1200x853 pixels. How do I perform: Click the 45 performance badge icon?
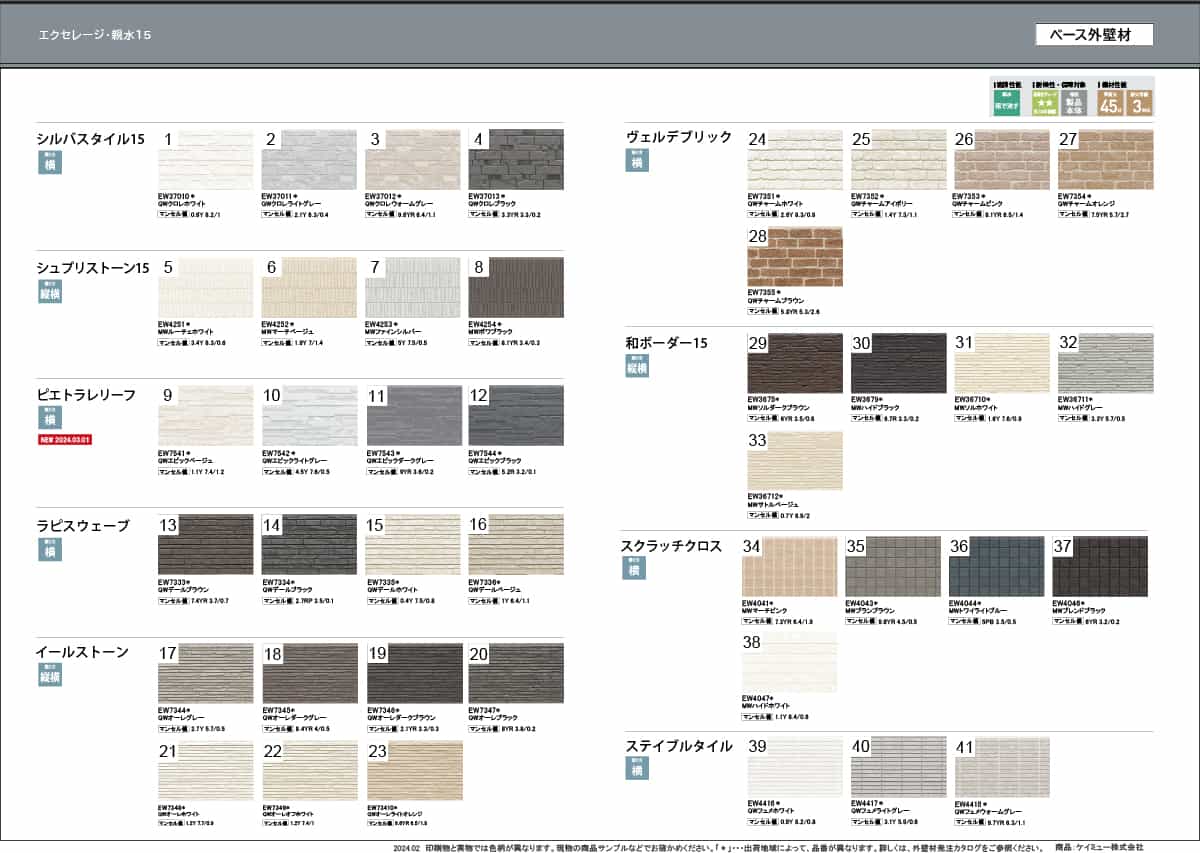pos(1110,102)
